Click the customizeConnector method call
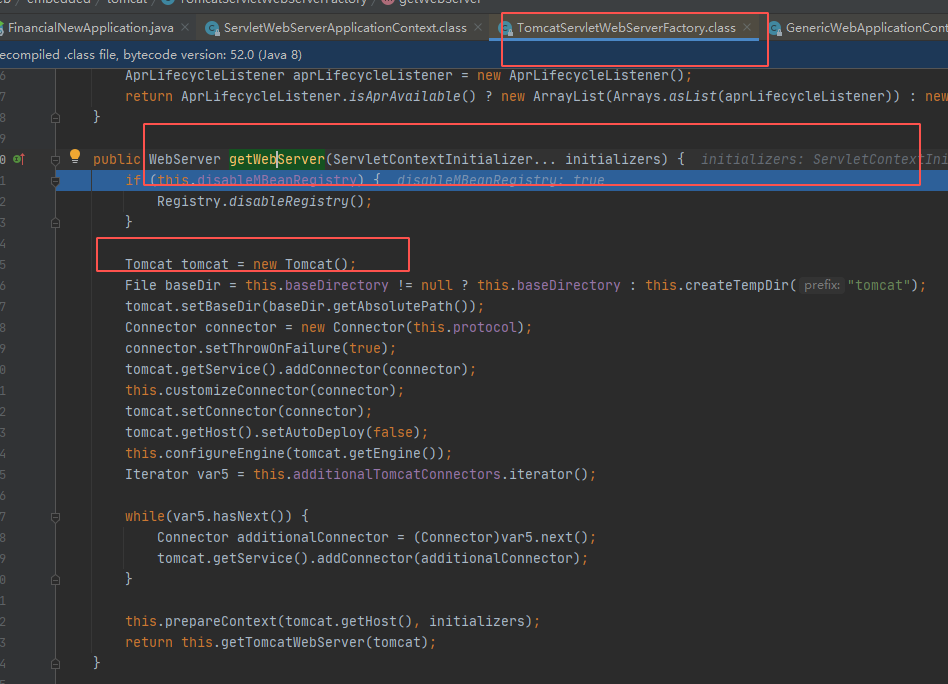948x684 pixels. pyautogui.click(x=237, y=390)
